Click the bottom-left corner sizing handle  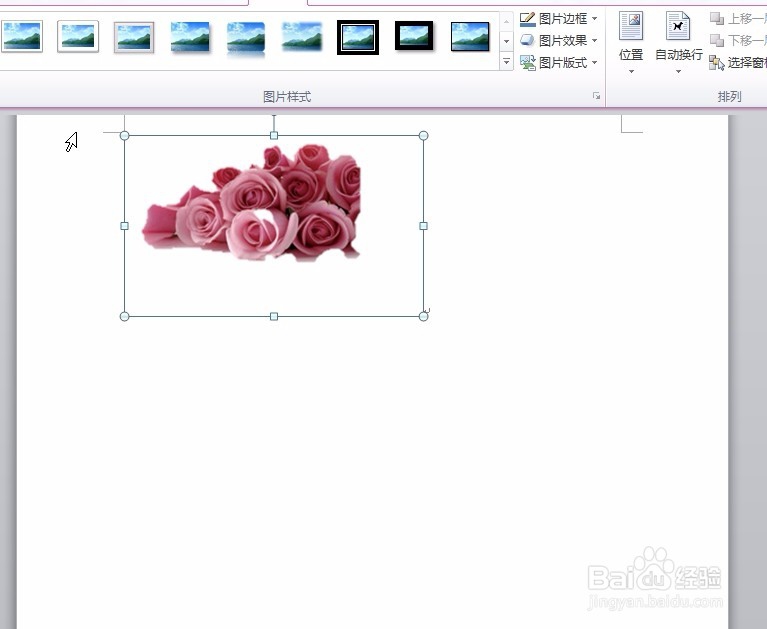[124, 316]
